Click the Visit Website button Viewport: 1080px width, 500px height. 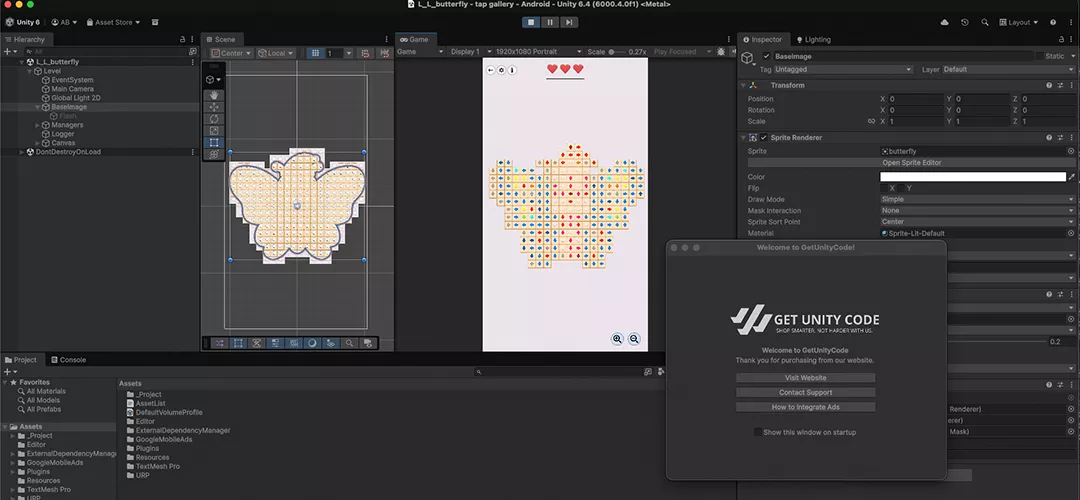click(805, 378)
